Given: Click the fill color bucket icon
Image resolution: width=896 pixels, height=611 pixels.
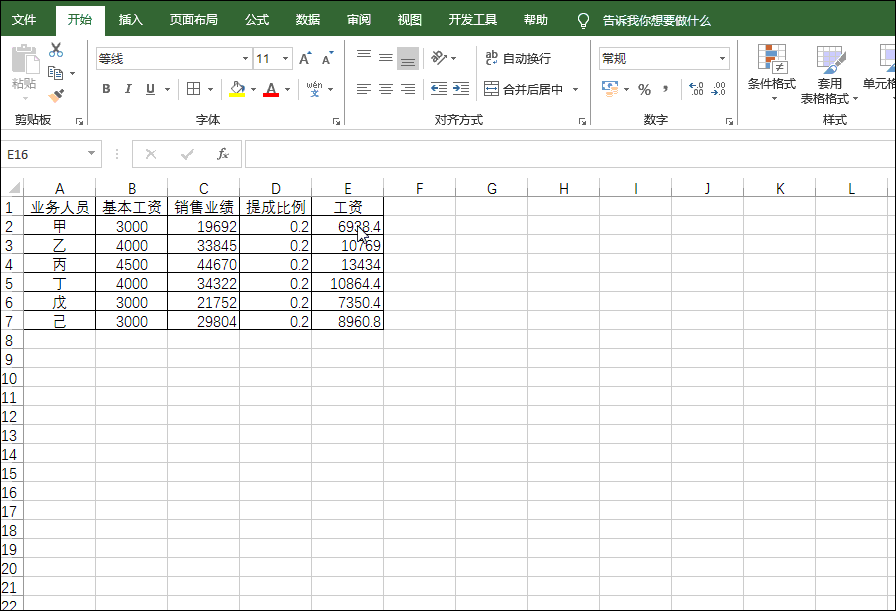Looking at the screenshot, I should (x=237, y=89).
